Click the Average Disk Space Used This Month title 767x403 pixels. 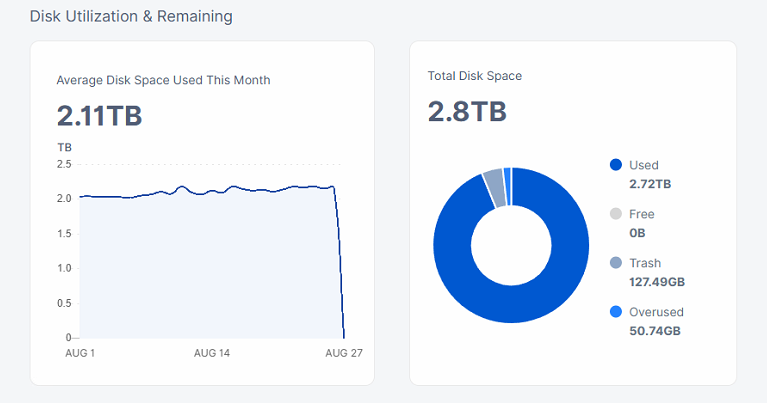click(163, 80)
